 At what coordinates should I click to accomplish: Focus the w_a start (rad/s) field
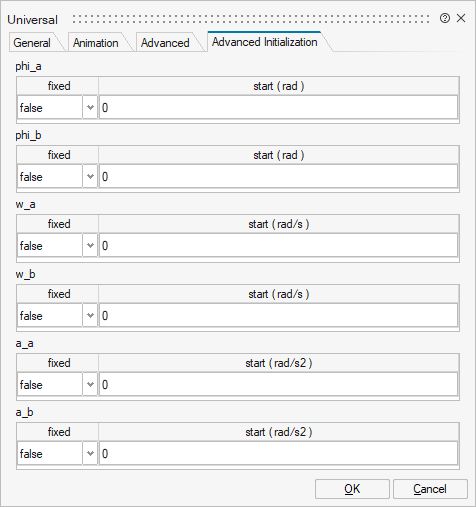point(278,246)
